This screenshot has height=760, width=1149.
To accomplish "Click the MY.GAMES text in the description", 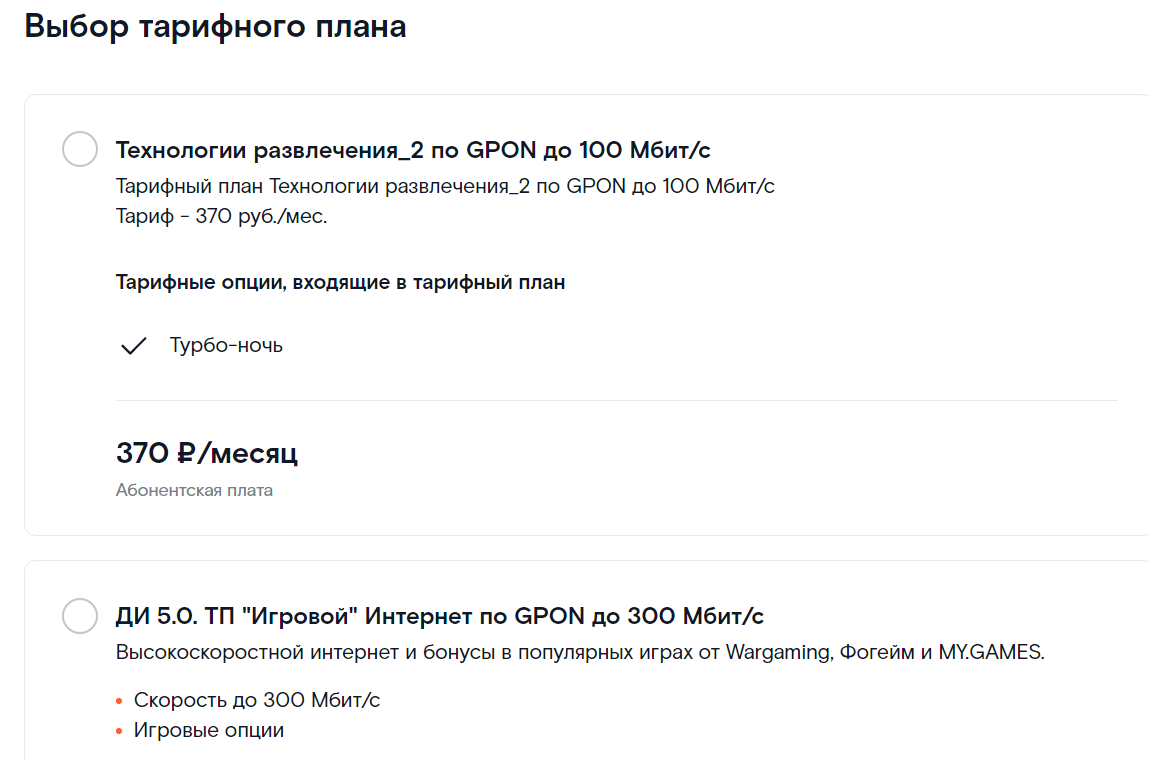I will coord(990,653).
